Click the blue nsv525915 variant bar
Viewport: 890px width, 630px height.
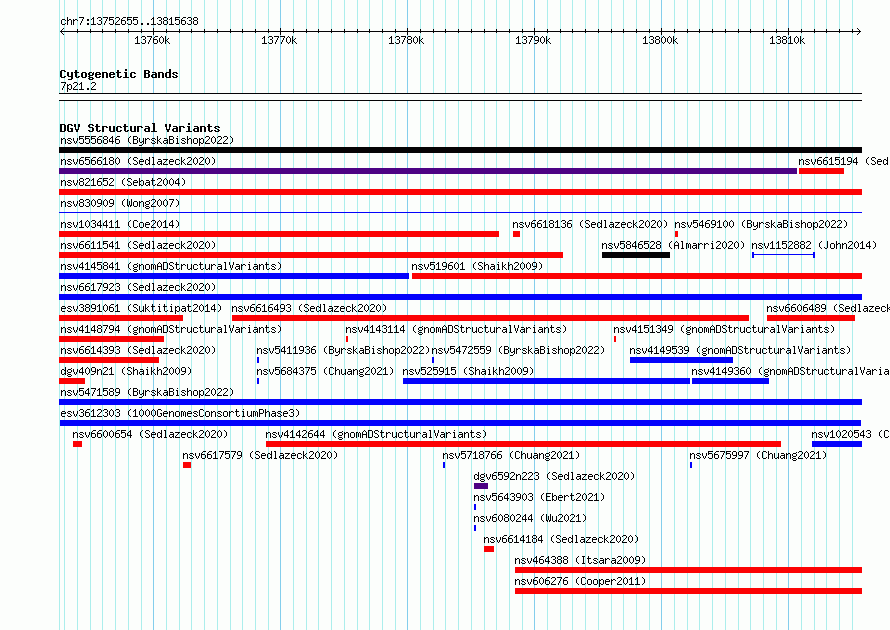(546, 381)
